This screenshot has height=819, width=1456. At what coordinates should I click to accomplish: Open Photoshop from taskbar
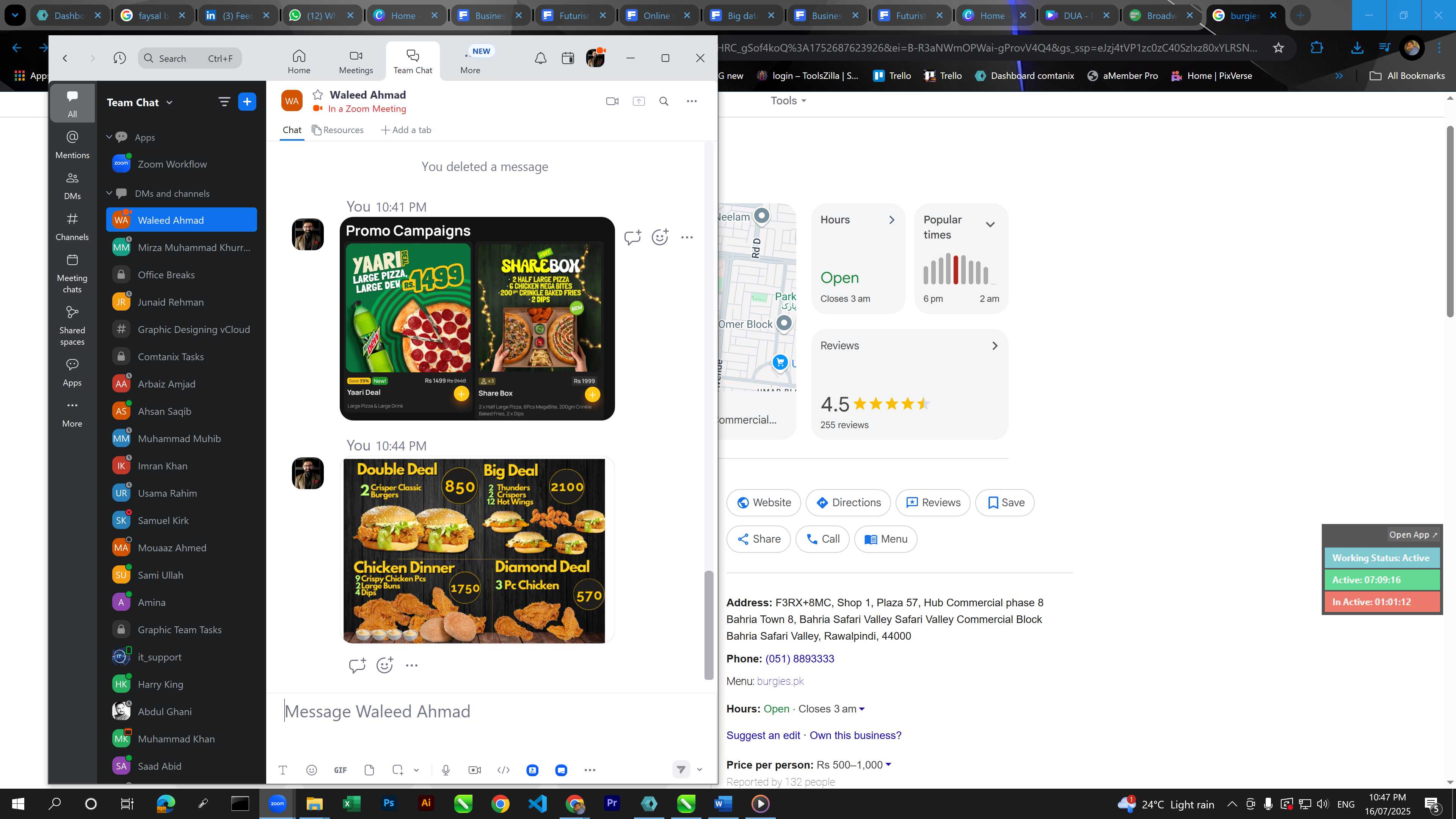tap(388, 803)
